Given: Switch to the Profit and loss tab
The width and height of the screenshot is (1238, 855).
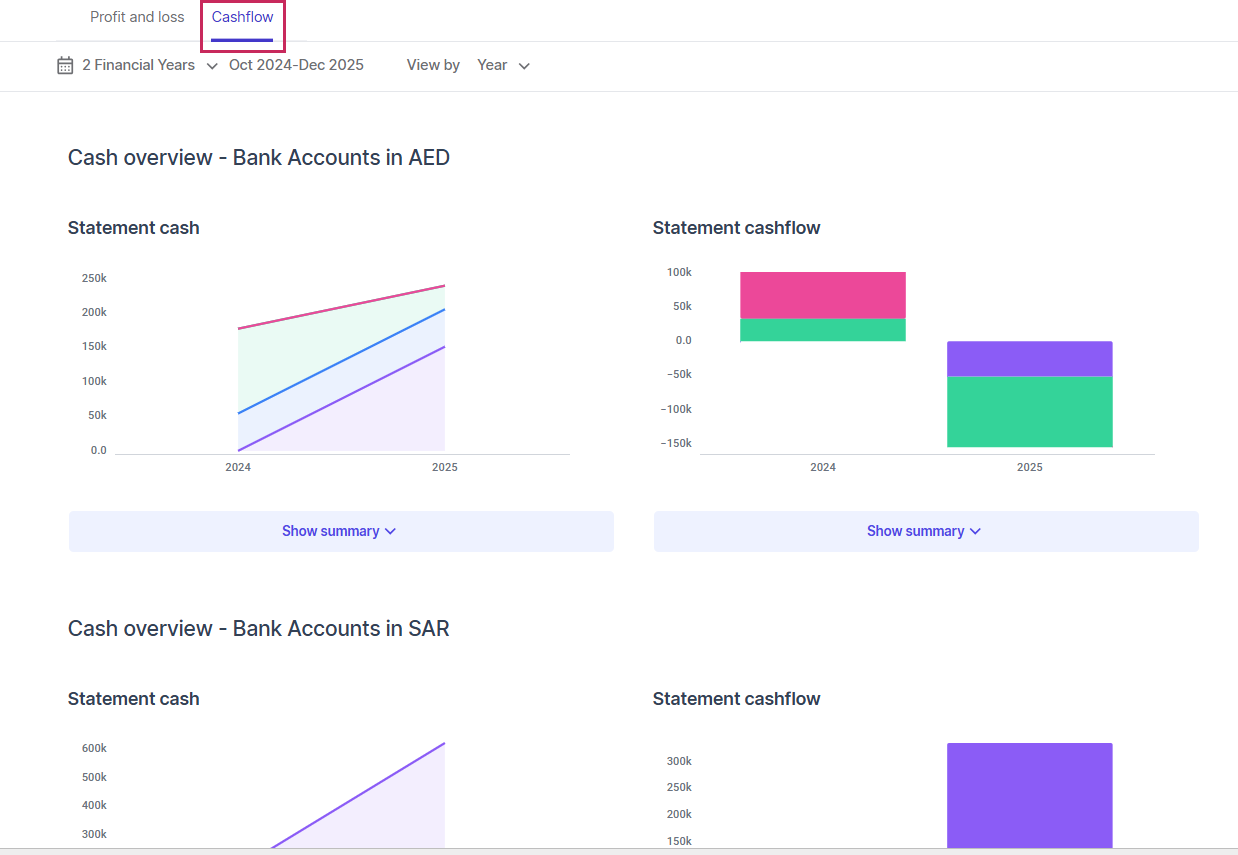Looking at the screenshot, I should [137, 17].
